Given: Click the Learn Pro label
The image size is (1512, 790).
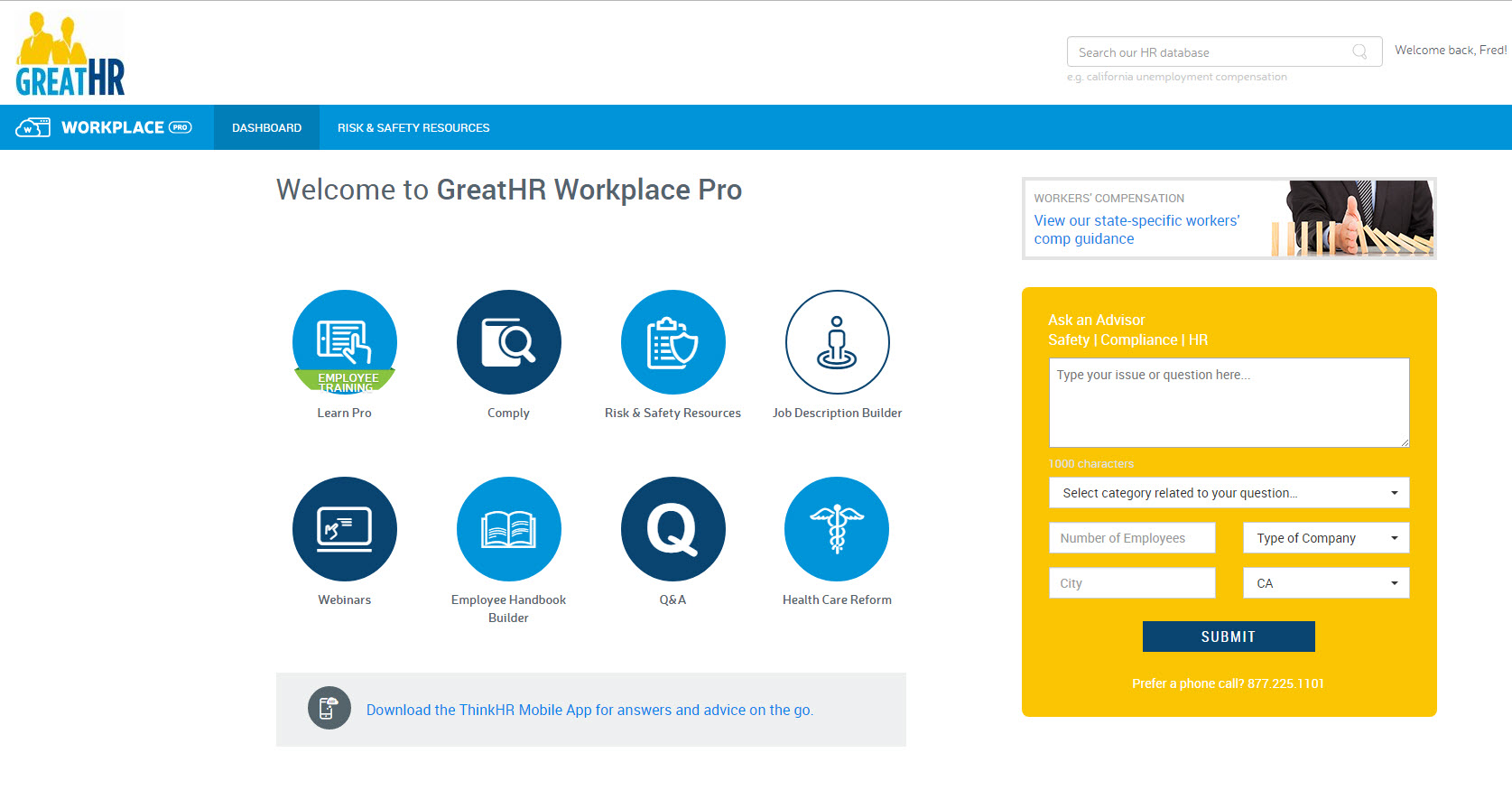Looking at the screenshot, I should click(345, 413).
